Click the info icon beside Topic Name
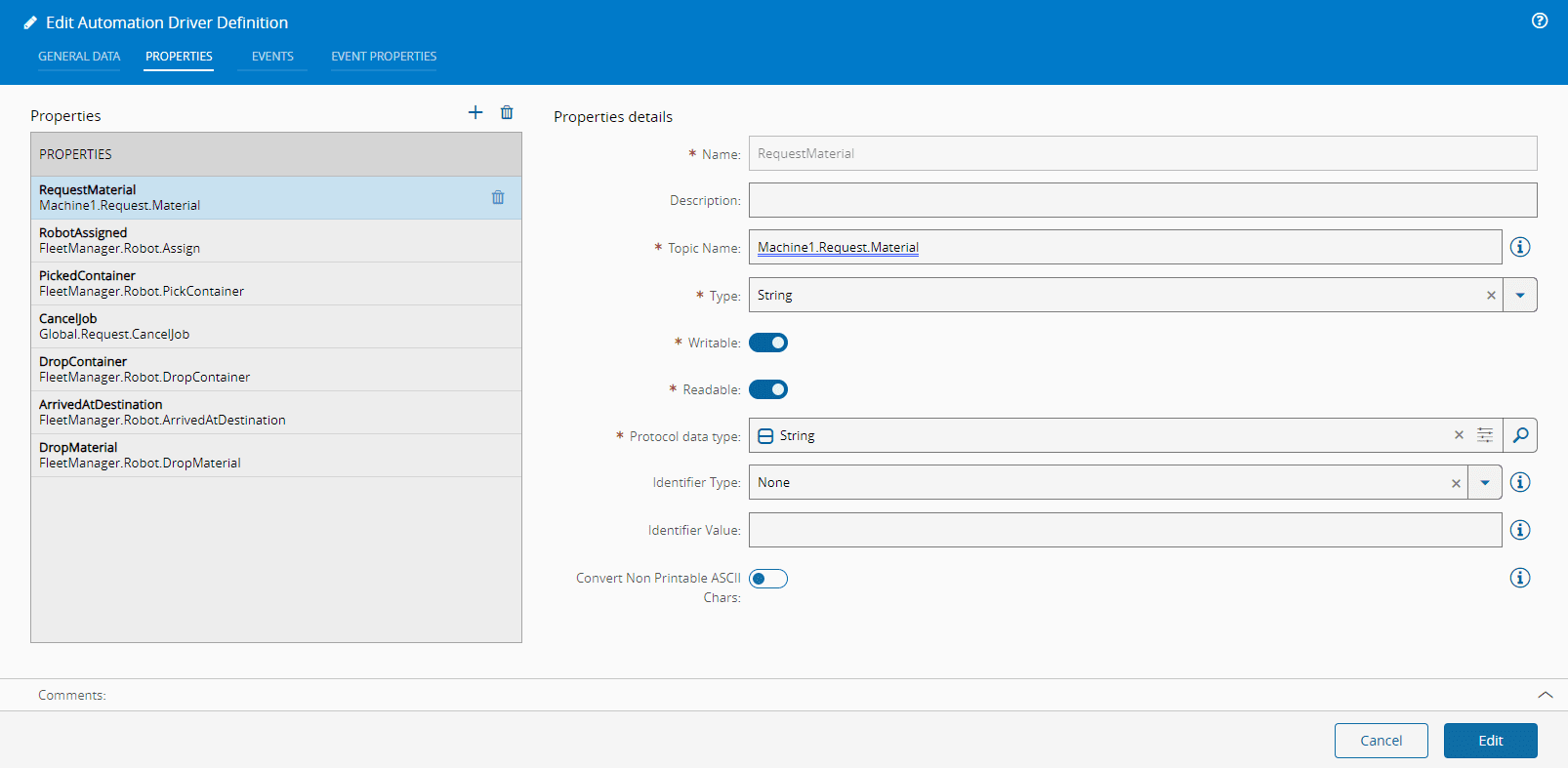This screenshot has width=1568, height=768. pos(1520,247)
